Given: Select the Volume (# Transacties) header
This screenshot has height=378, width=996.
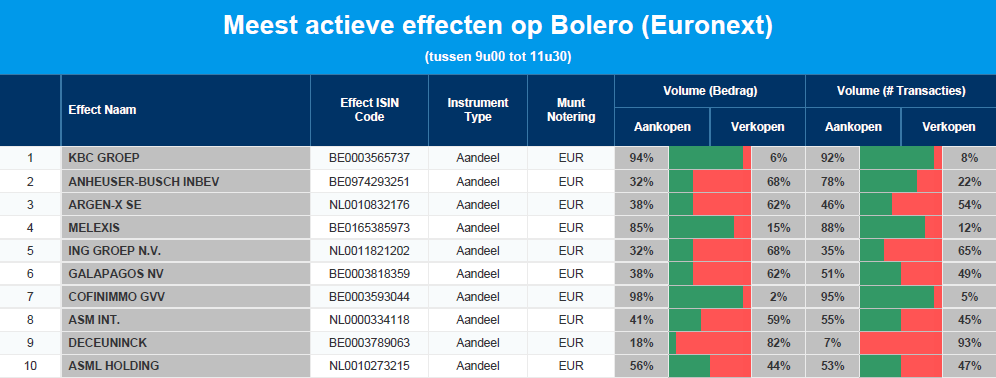Looking at the screenshot, I should 901,91.
